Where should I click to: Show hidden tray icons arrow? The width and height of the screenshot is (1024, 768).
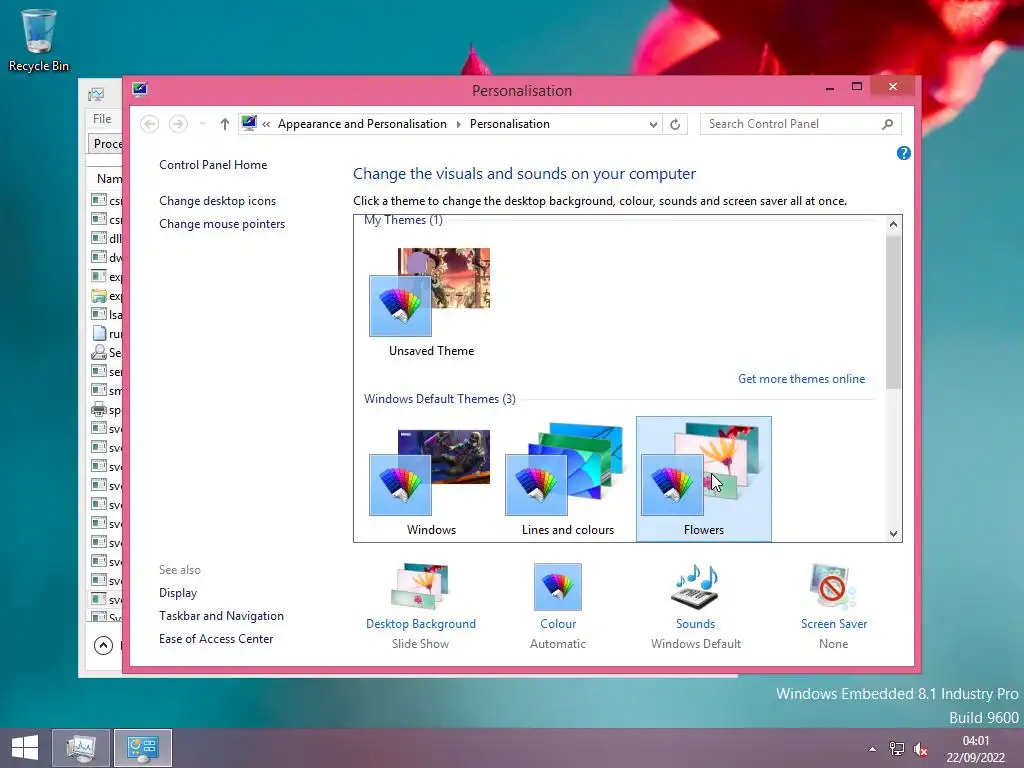(x=872, y=749)
